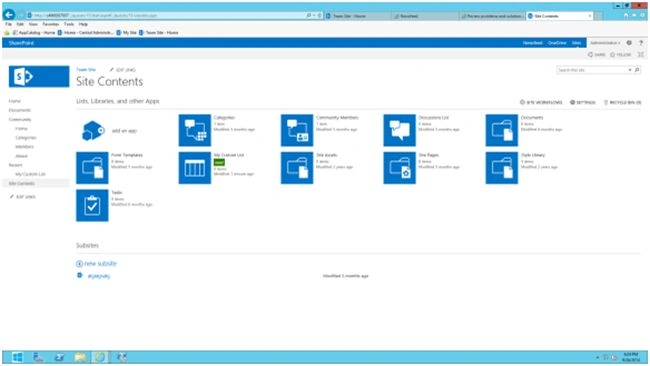Open Community in left navigation
Viewport: 650px width, 366px height.
(20, 119)
